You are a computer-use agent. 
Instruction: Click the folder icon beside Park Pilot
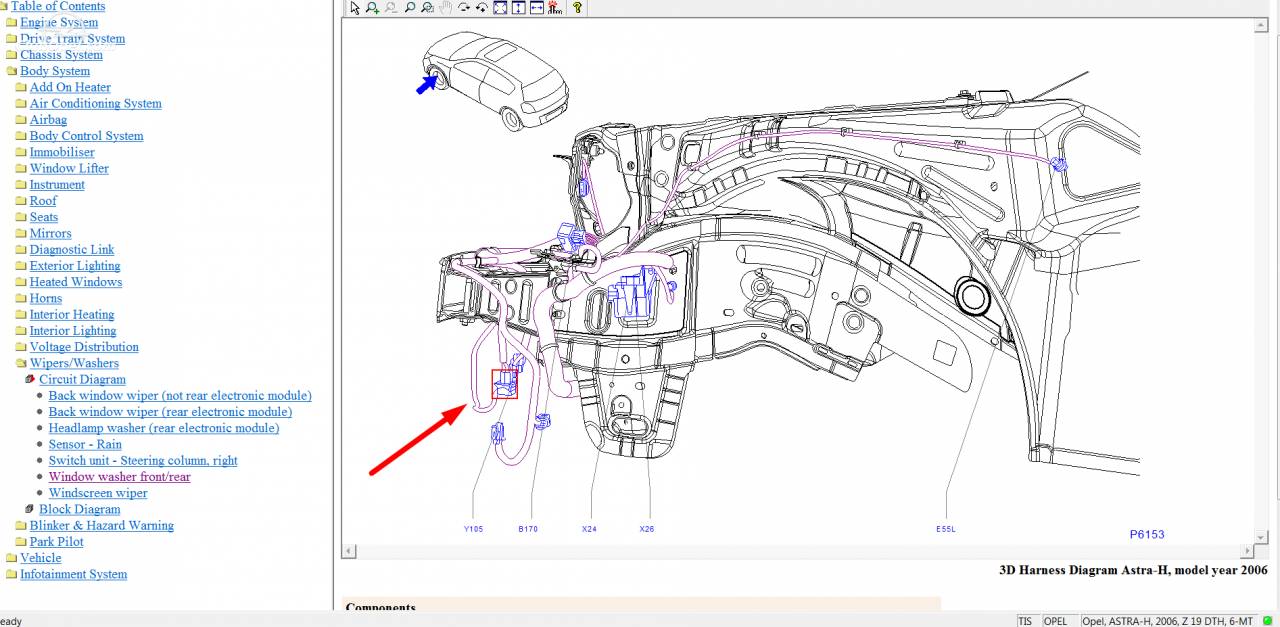(x=21, y=542)
